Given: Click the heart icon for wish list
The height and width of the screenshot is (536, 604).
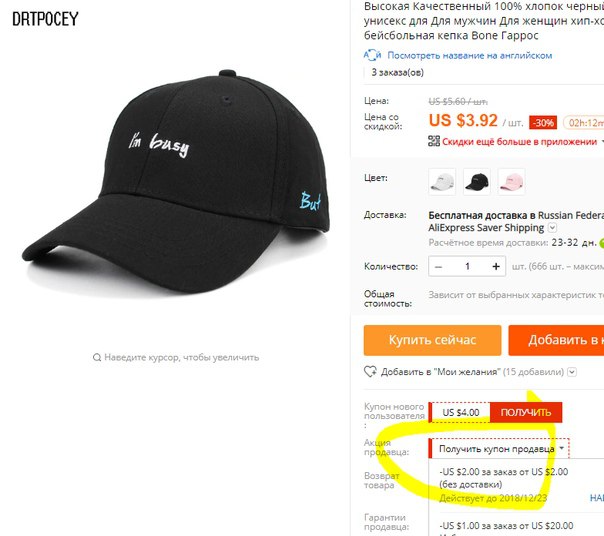Looking at the screenshot, I should tap(370, 371).
